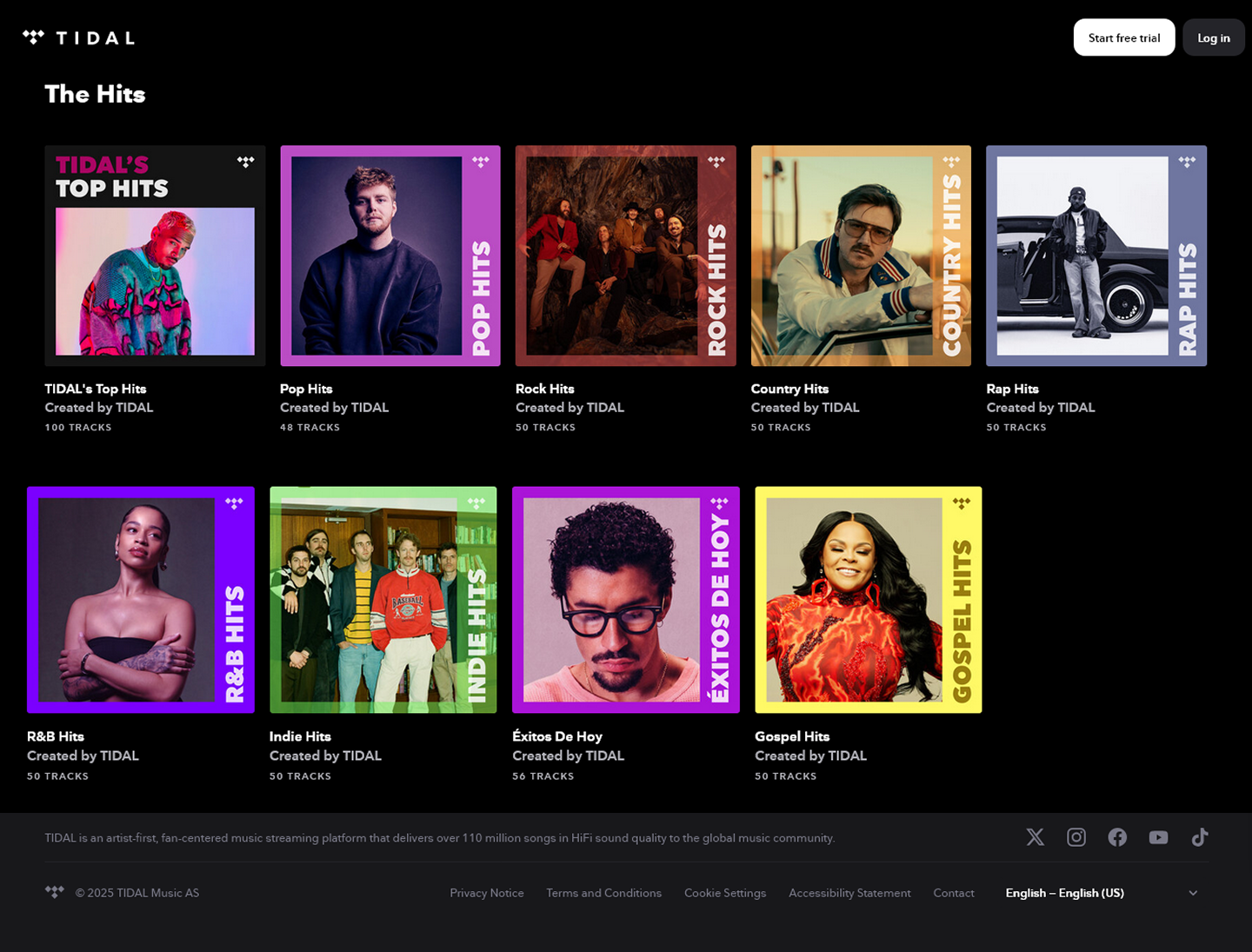Click the Rock Hits title below cover
The width and height of the screenshot is (1252, 952).
pyautogui.click(x=545, y=389)
